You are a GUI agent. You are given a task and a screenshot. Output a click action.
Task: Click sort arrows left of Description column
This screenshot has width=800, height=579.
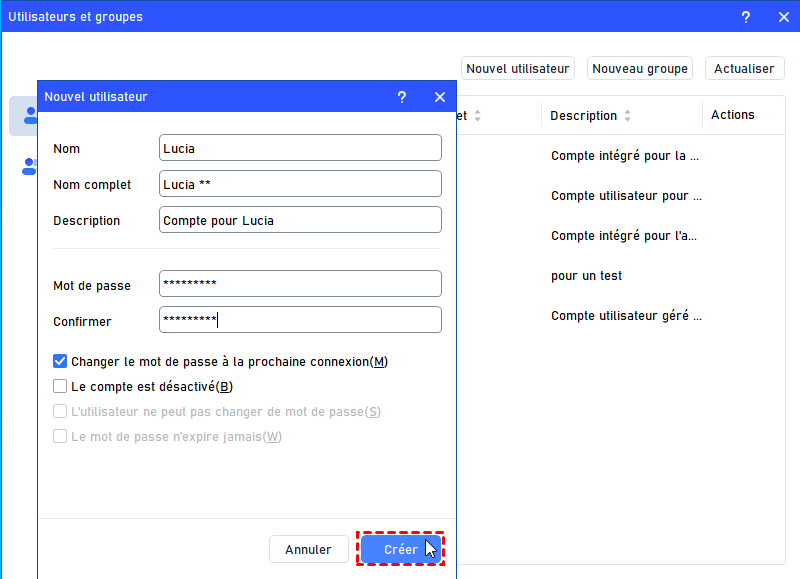pos(477,116)
